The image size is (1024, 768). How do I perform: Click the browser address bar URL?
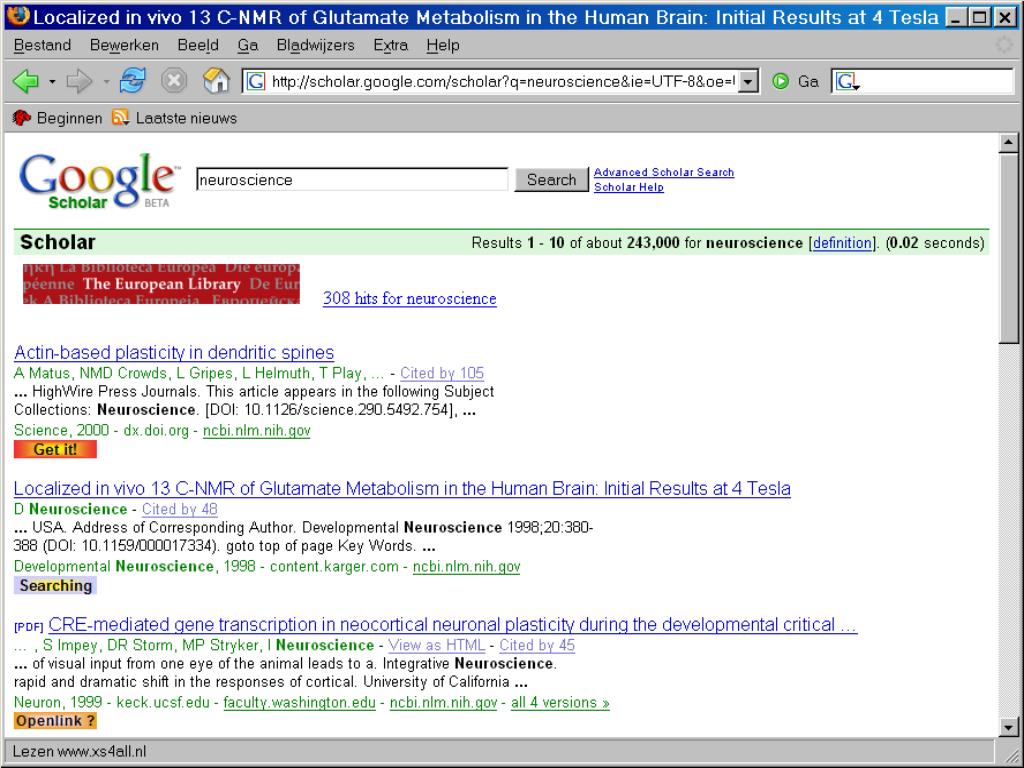(502, 82)
